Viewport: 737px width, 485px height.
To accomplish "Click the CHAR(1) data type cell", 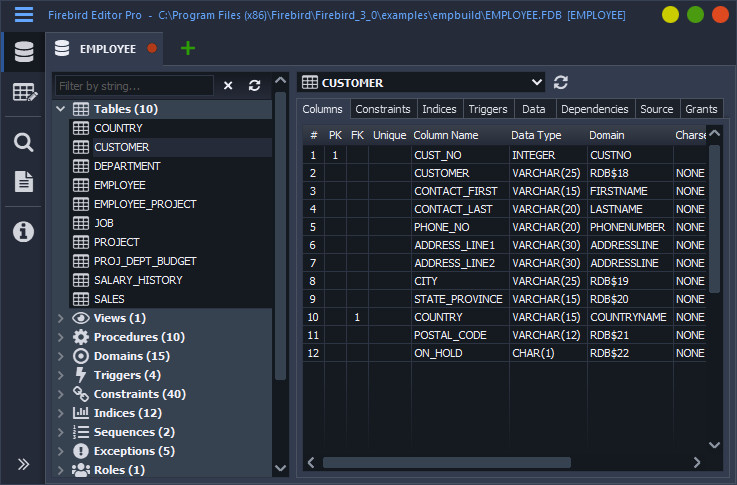I will click(x=548, y=353).
